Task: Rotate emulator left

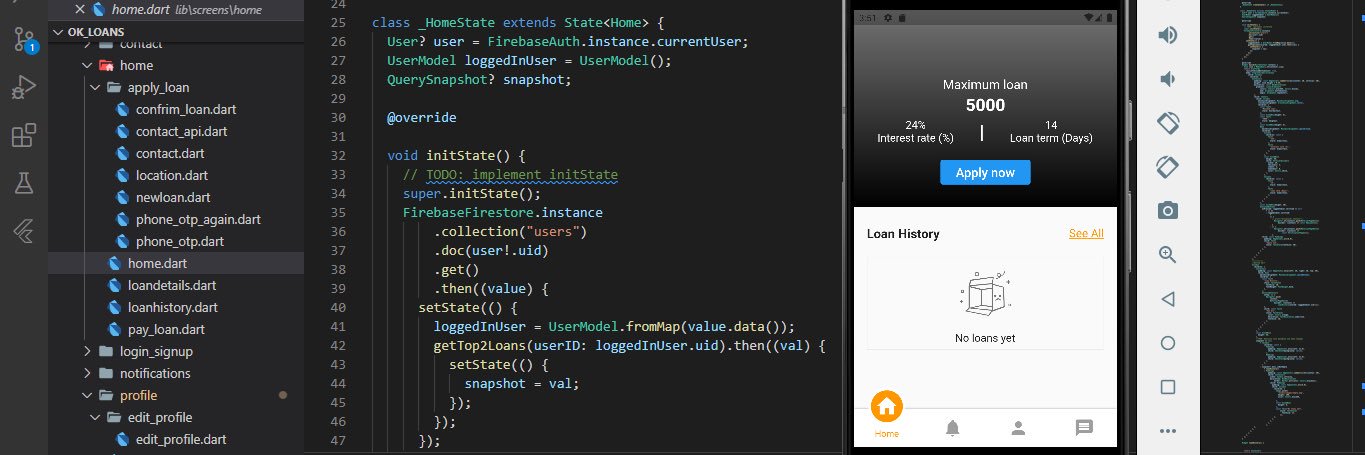Action: (x=1167, y=123)
